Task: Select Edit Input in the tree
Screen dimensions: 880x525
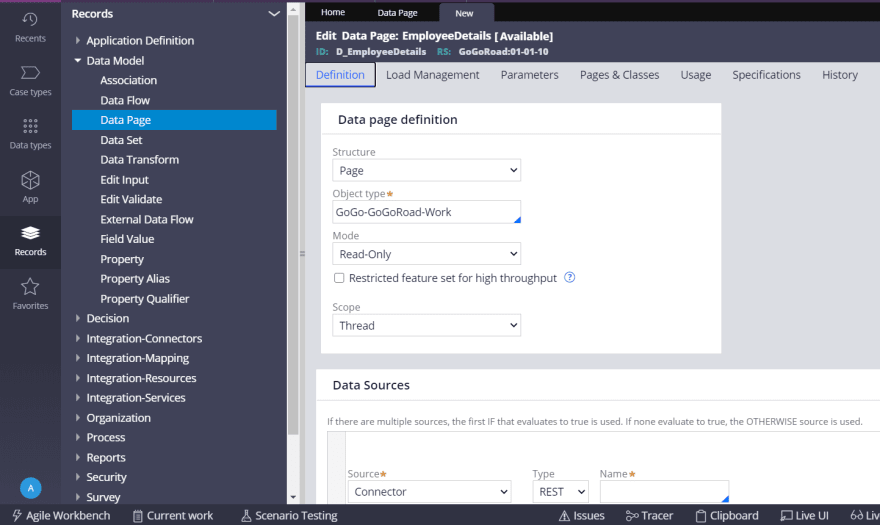Action: pos(125,180)
